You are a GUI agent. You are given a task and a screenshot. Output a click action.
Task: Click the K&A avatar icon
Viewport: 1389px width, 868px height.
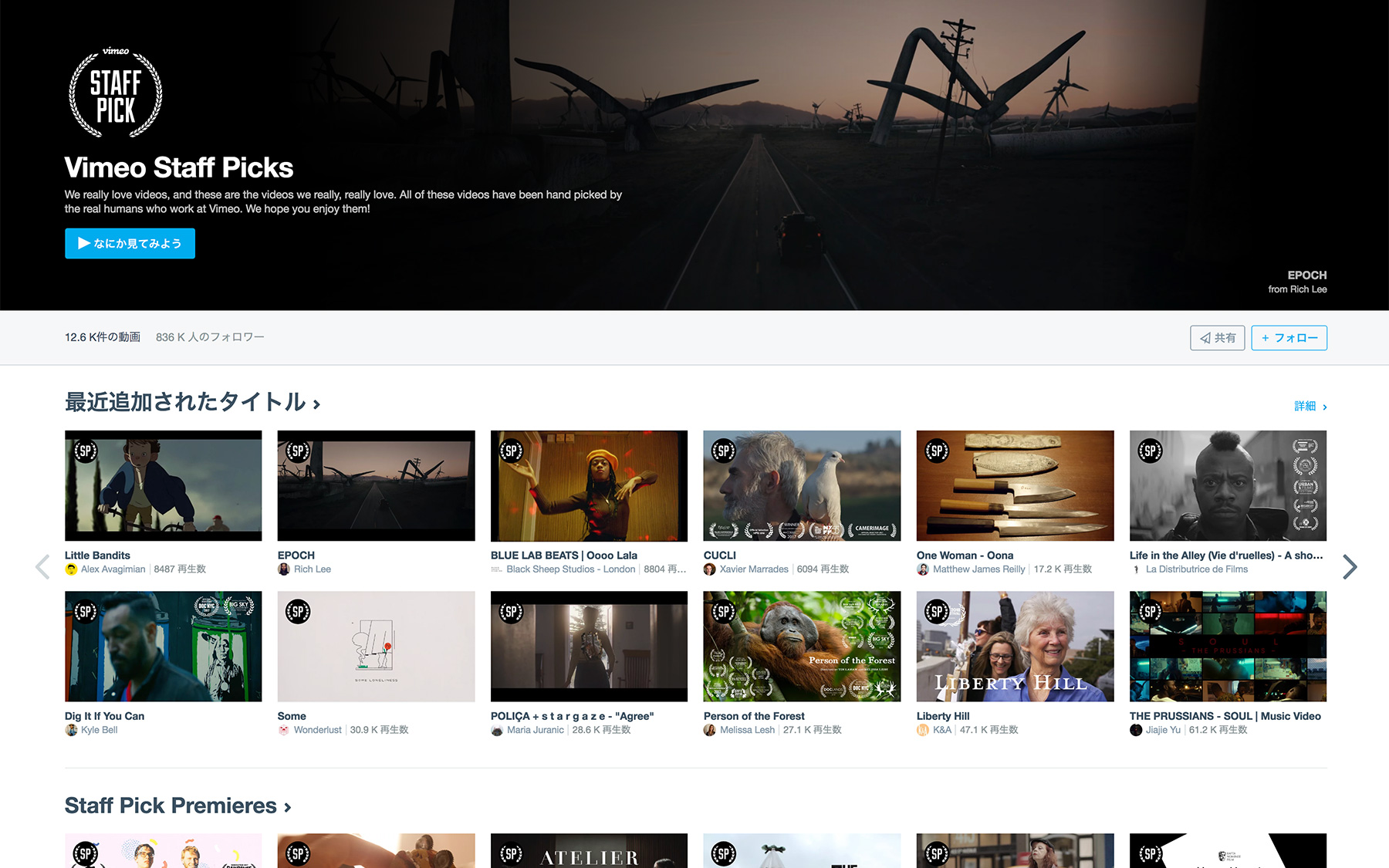pyautogui.click(x=923, y=730)
